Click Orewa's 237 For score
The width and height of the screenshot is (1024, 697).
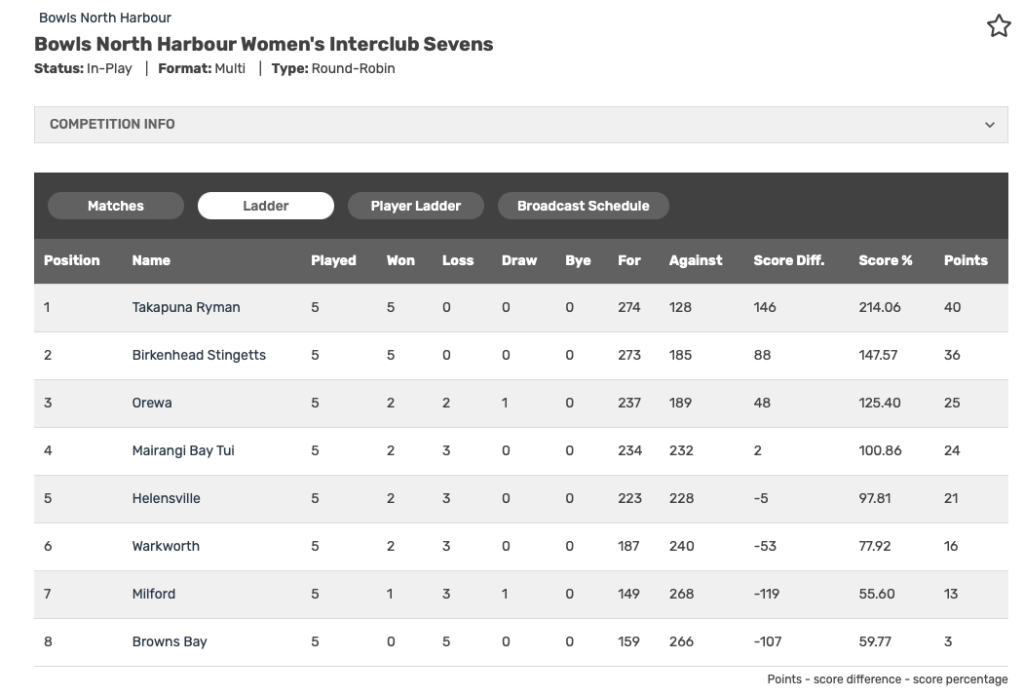pos(629,402)
